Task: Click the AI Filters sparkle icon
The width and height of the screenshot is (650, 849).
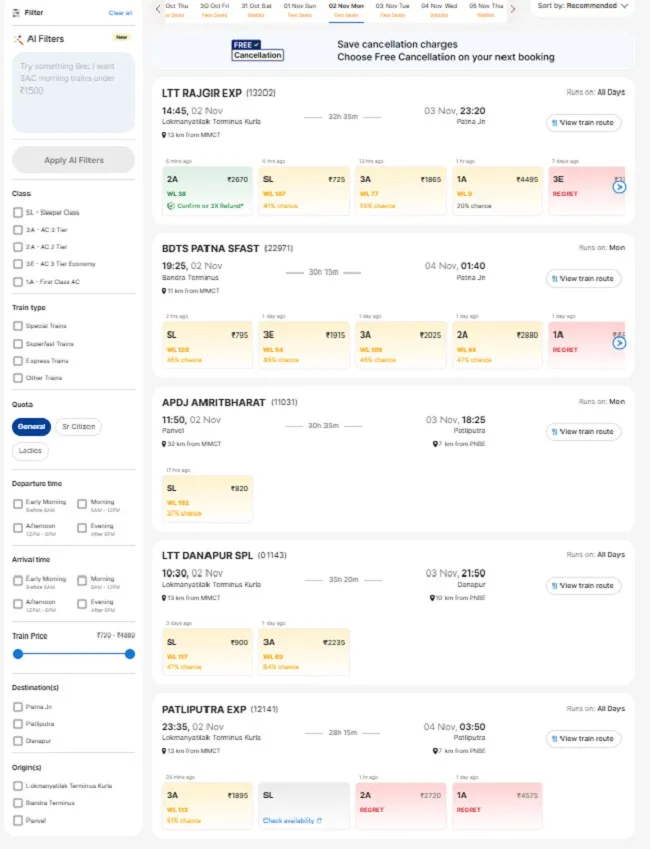Action: point(18,39)
